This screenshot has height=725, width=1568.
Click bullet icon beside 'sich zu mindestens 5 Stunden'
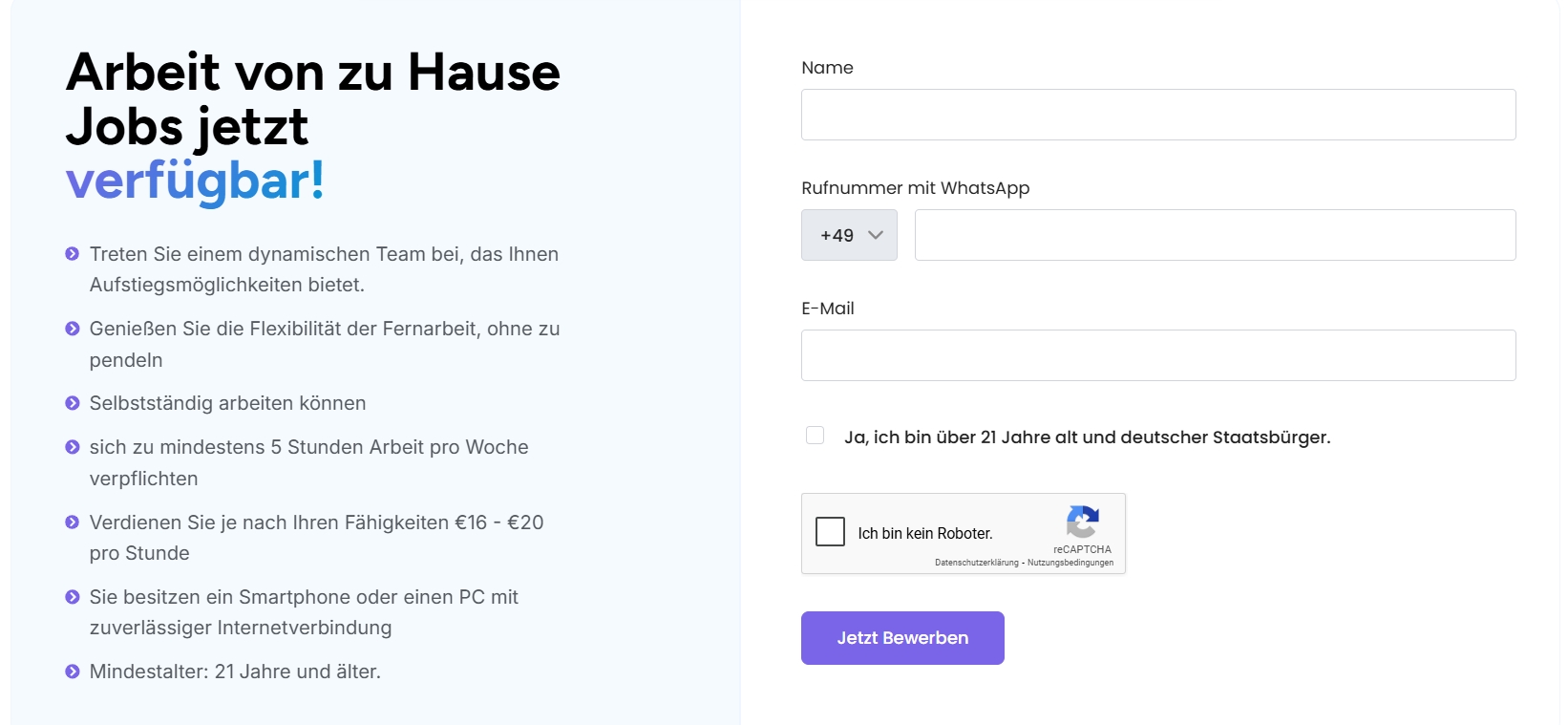coord(72,447)
